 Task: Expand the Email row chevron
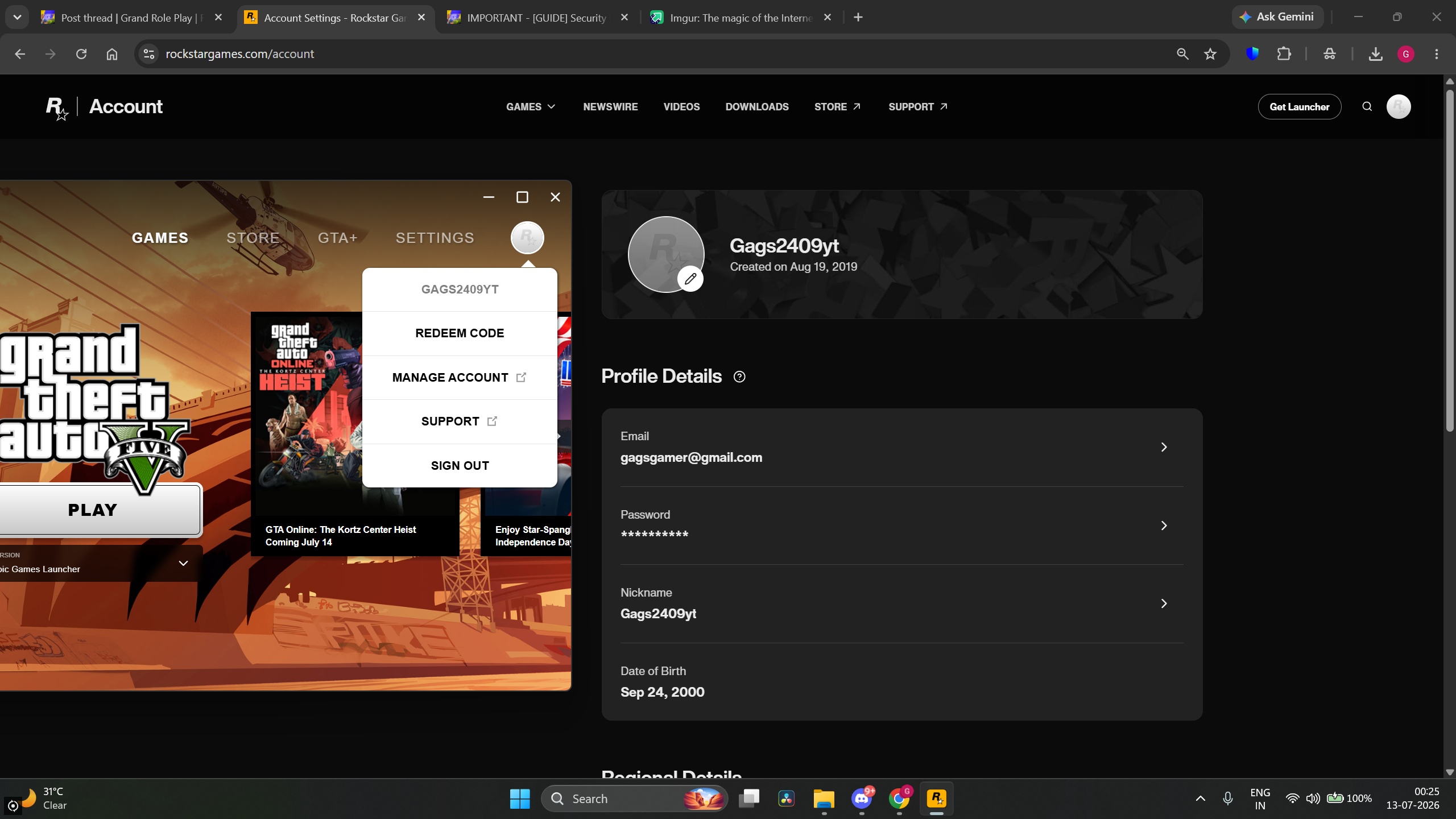1164,447
